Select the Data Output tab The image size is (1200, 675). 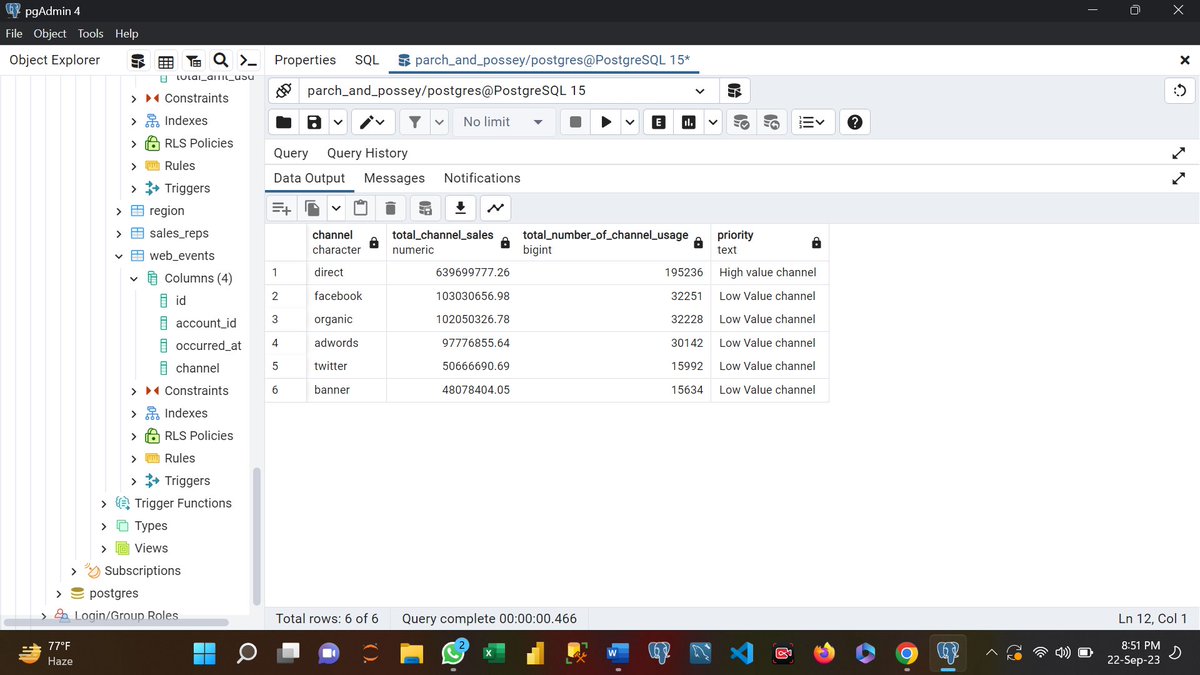309,178
